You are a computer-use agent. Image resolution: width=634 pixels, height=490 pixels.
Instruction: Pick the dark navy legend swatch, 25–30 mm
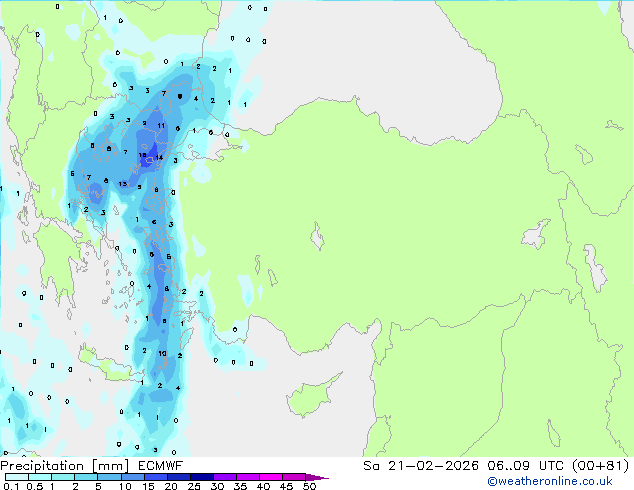coord(202,477)
